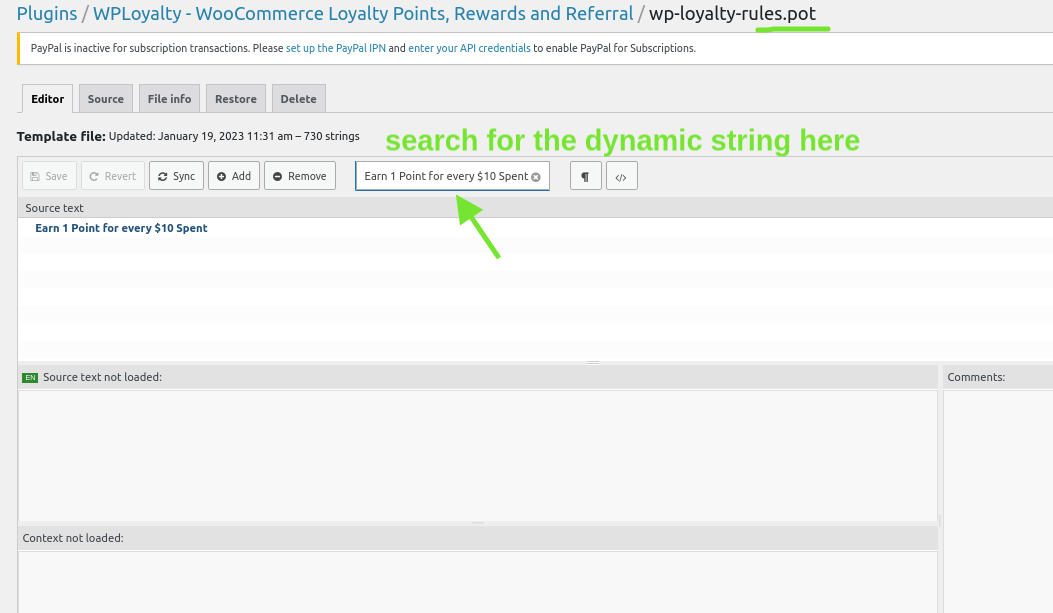Go to Plugins breadcrumb link

(x=47, y=13)
